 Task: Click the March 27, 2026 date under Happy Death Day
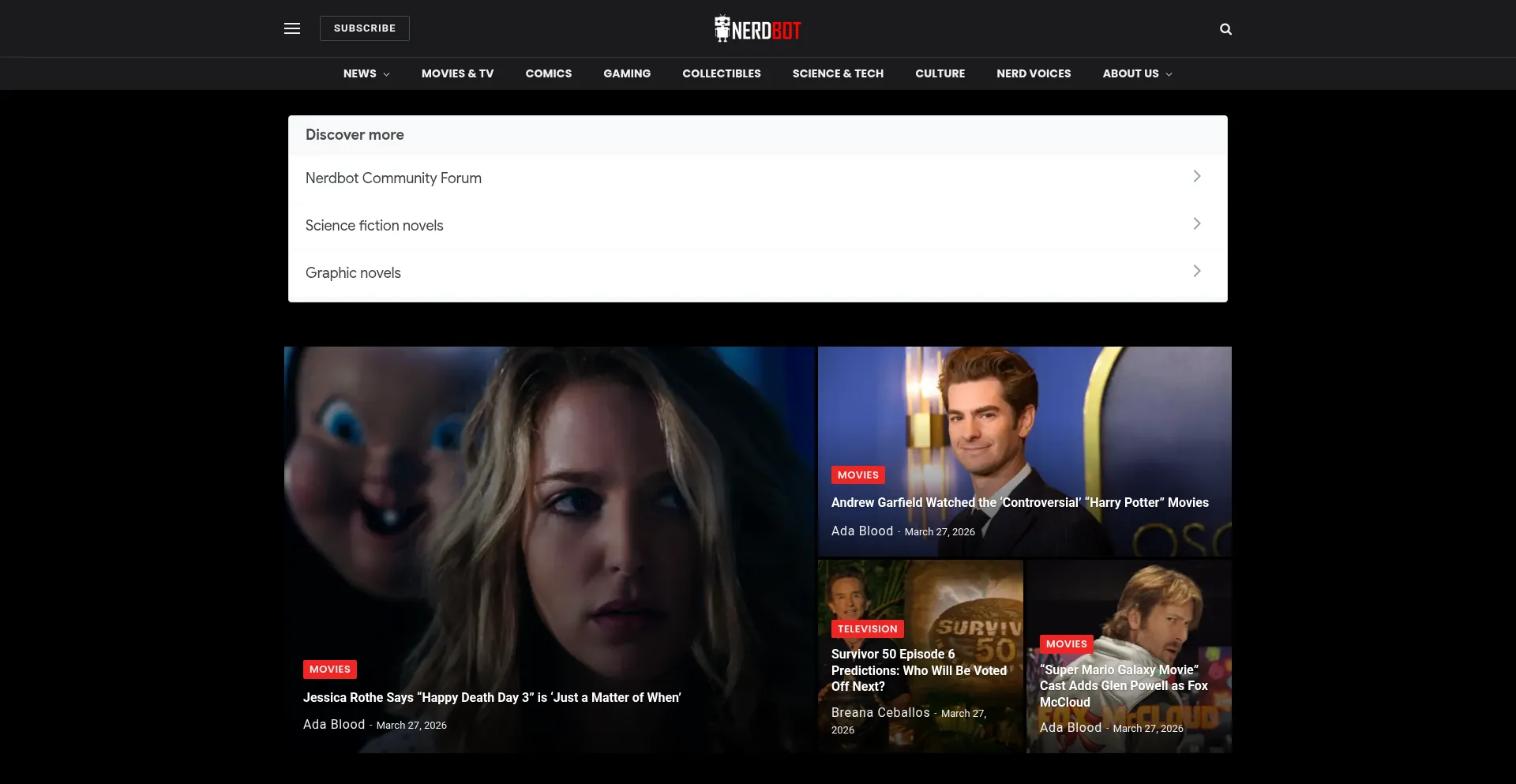click(x=411, y=726)
